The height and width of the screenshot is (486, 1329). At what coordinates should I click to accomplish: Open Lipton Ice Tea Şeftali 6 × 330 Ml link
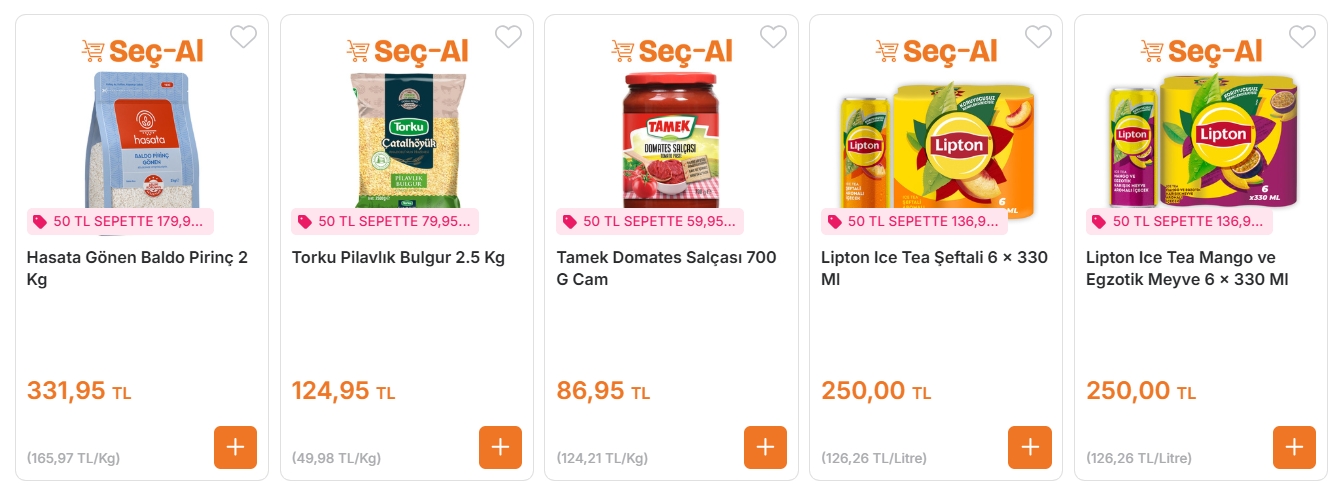[x=934, y=268]
